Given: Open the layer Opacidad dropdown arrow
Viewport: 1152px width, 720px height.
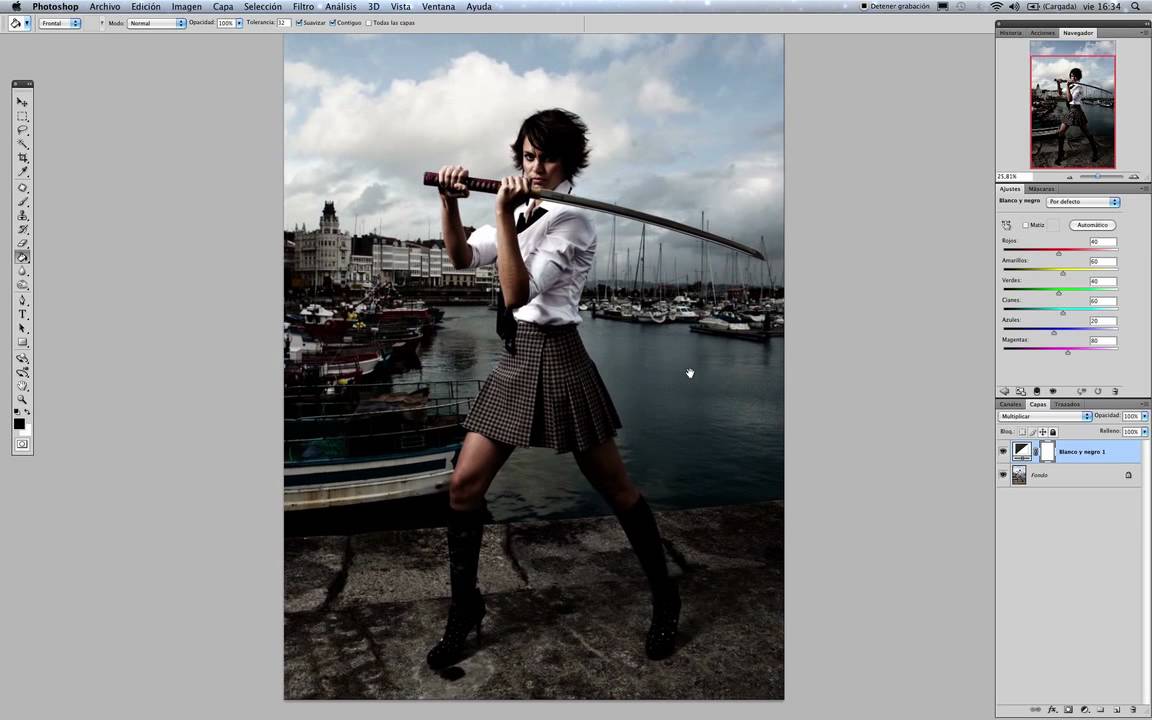Looking at the screenshot, I should tap(1145, 416).
